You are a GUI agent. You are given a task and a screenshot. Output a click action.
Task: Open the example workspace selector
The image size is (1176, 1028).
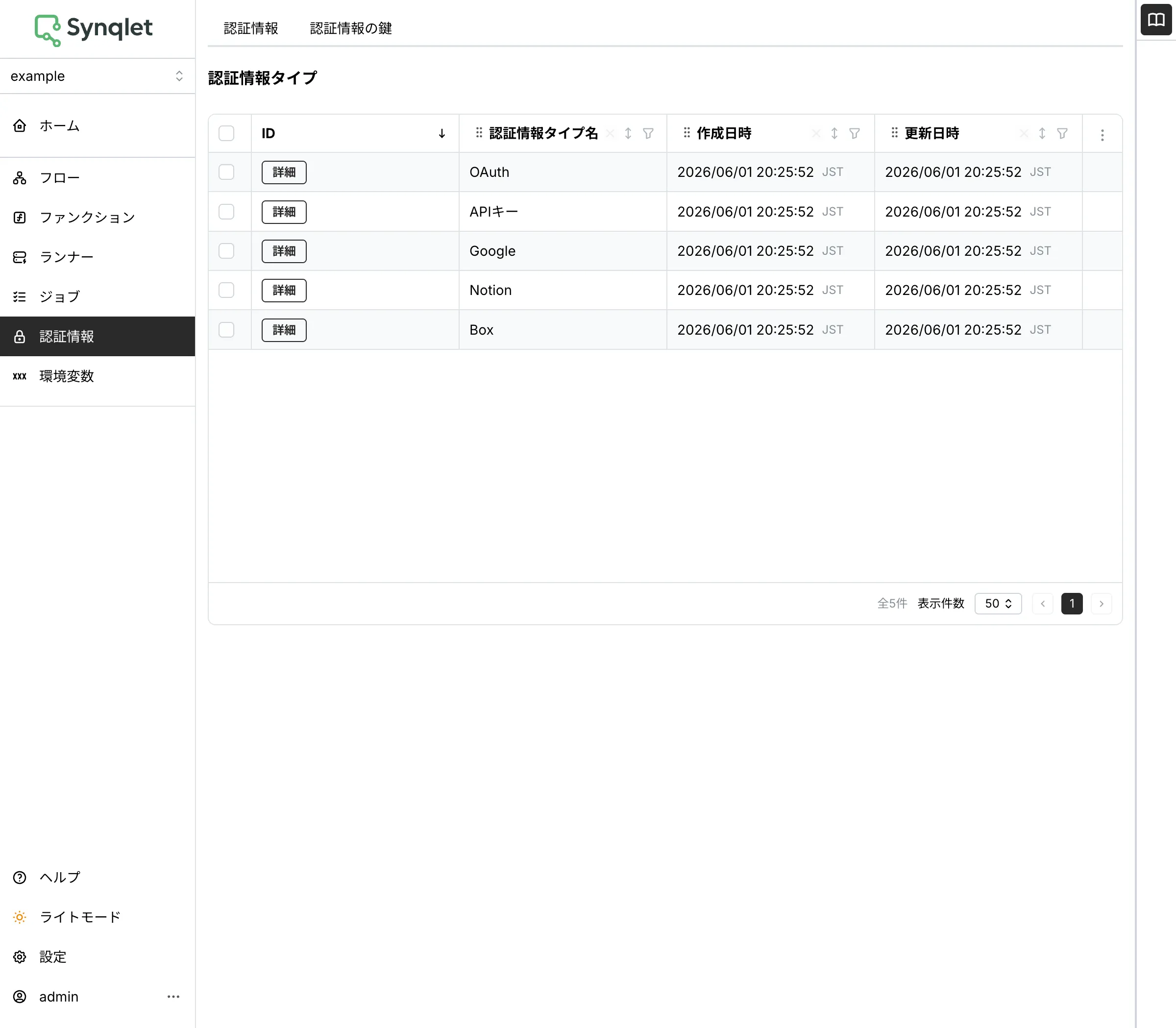pyautogui.click(x=98, y=76)
